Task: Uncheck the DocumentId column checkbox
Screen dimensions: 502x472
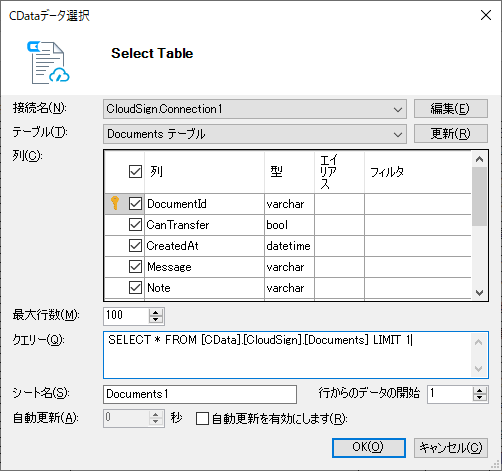Action: click(135, 204)
